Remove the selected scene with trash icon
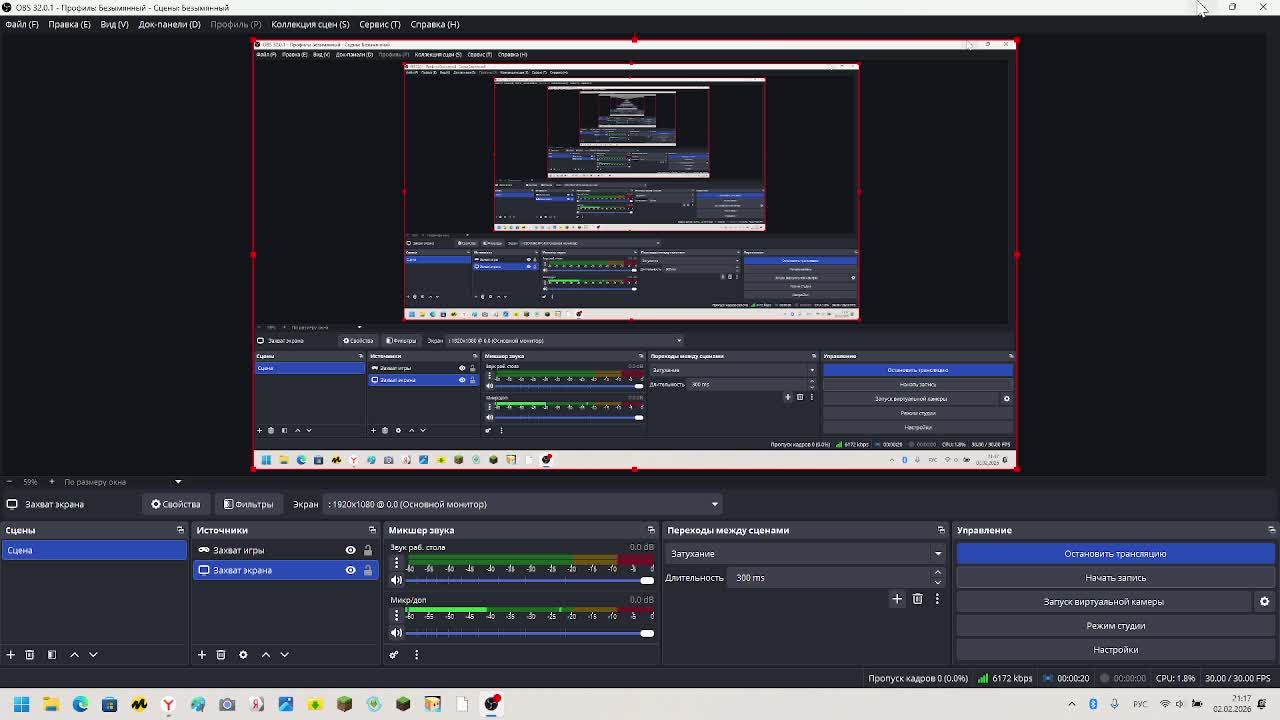1280x720 pixels. point(30,655)
